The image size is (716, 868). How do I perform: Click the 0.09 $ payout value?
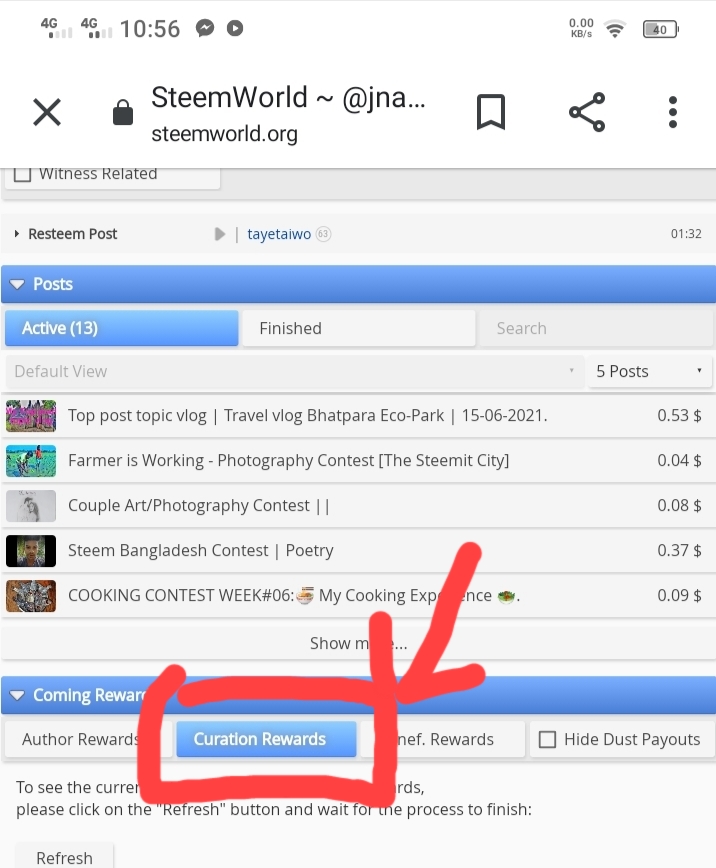679,596
